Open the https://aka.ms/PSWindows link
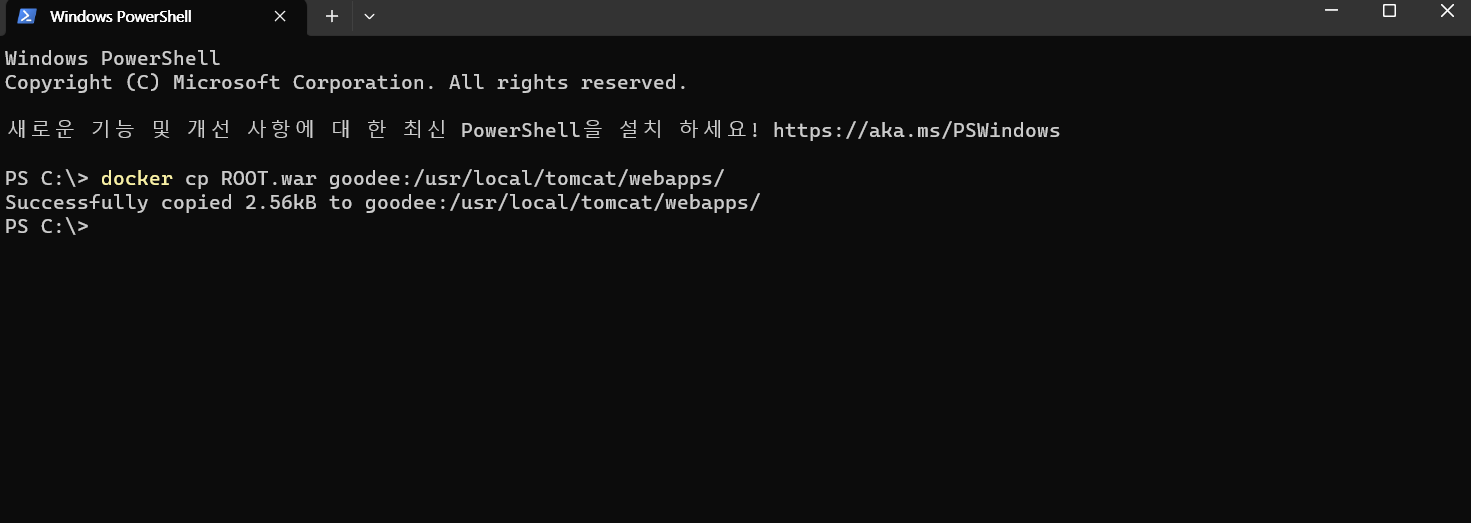1471x523 pixels. (916, 130)
